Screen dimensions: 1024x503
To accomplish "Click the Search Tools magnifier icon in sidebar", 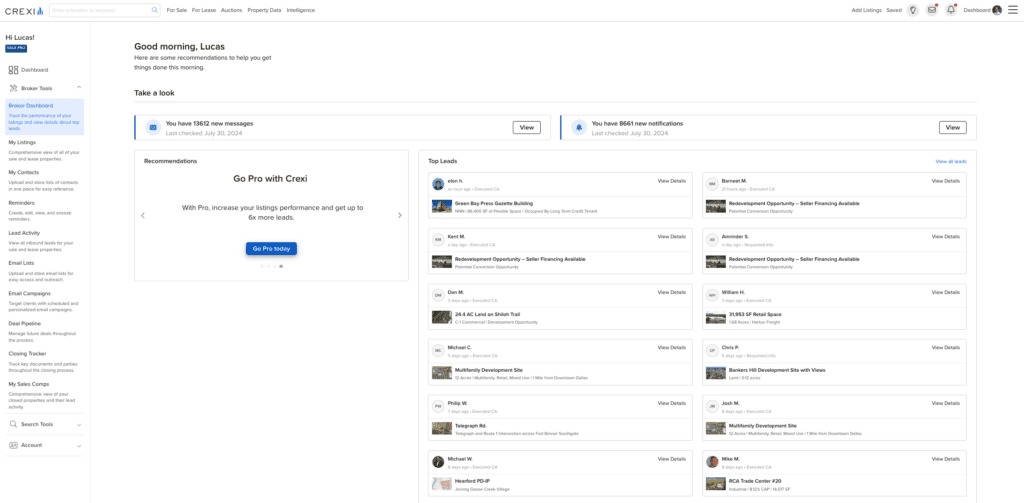I will (x=13, y=425).
